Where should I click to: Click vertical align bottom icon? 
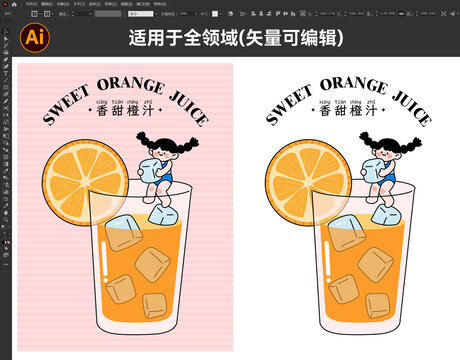293,14
